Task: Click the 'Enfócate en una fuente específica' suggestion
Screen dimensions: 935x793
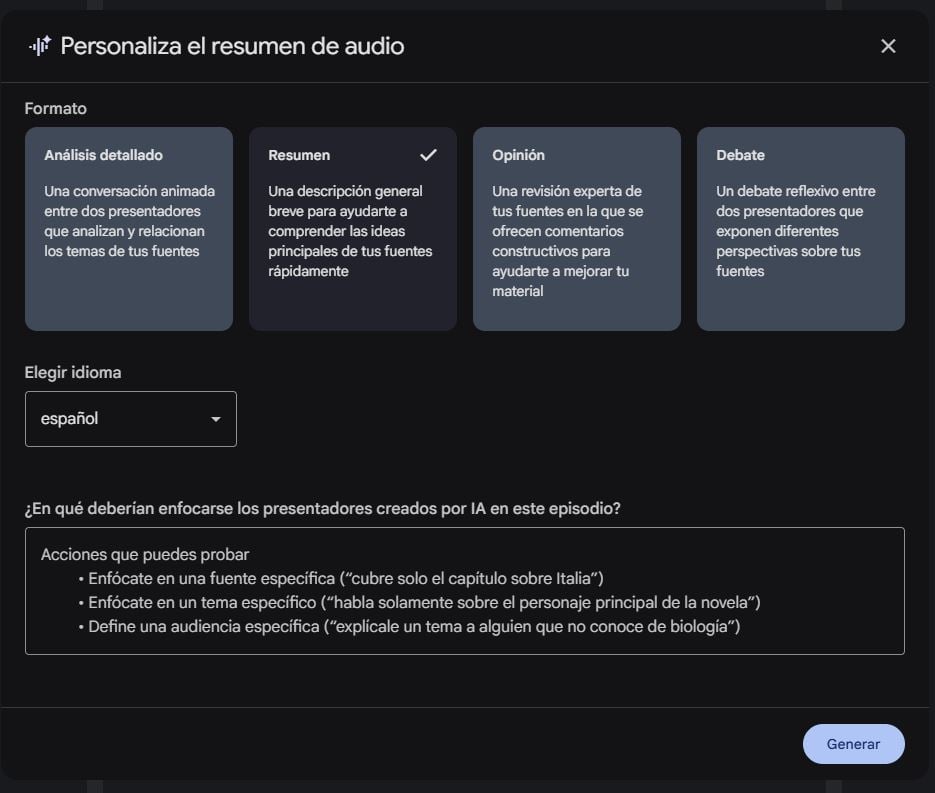Action: pos(345,579)
